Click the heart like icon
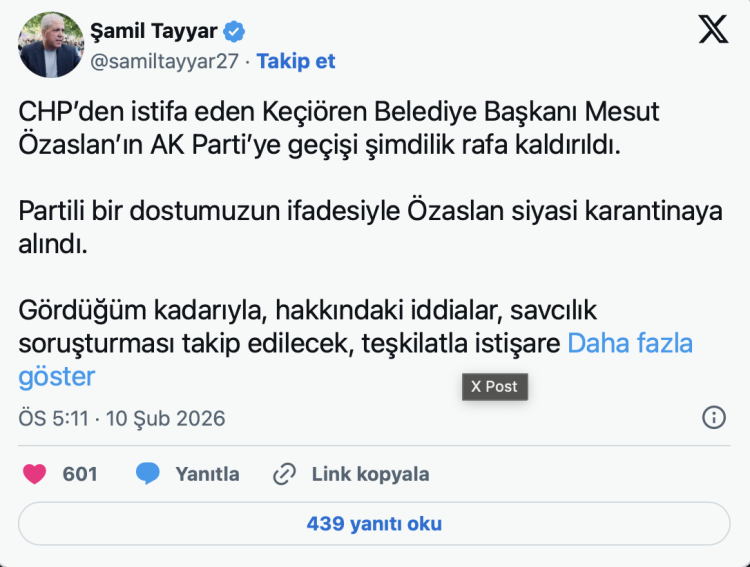750x567 pixels. [x=35, y=473]
